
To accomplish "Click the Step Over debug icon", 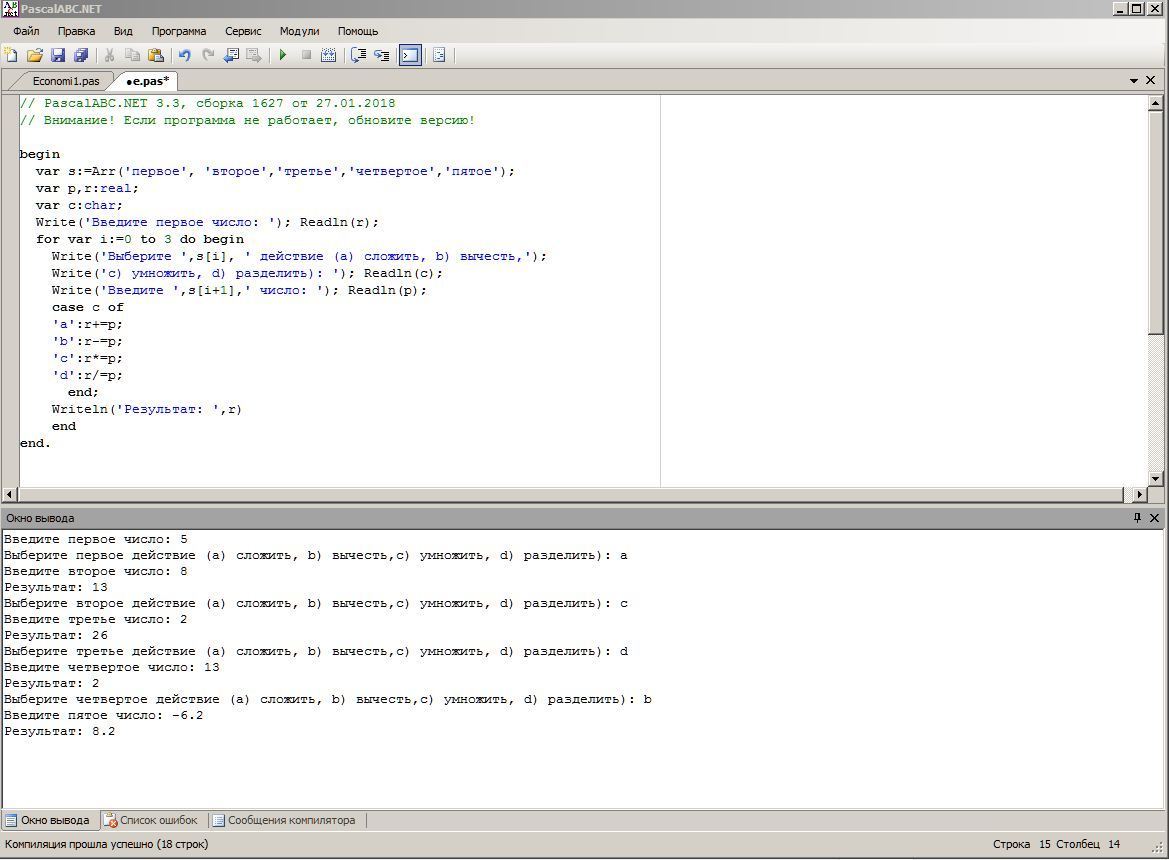I will (x=358, y=56).
